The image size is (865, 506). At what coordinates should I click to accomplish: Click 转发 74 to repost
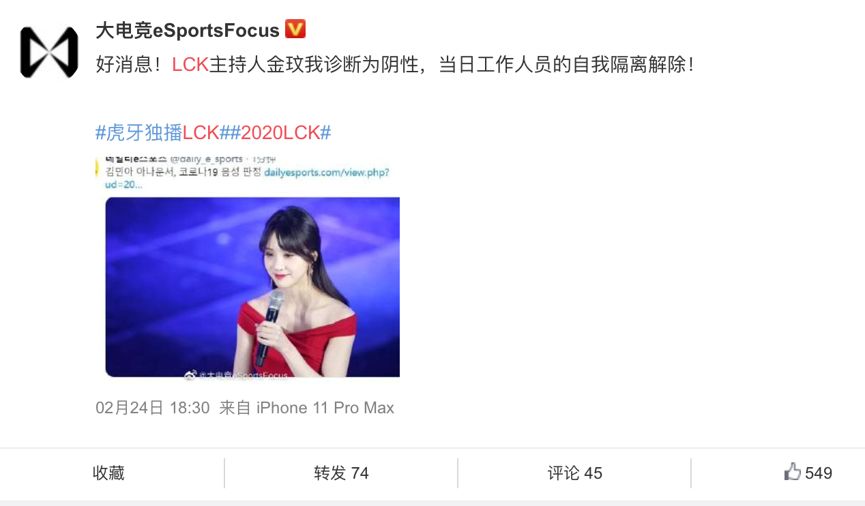[341, 473]
